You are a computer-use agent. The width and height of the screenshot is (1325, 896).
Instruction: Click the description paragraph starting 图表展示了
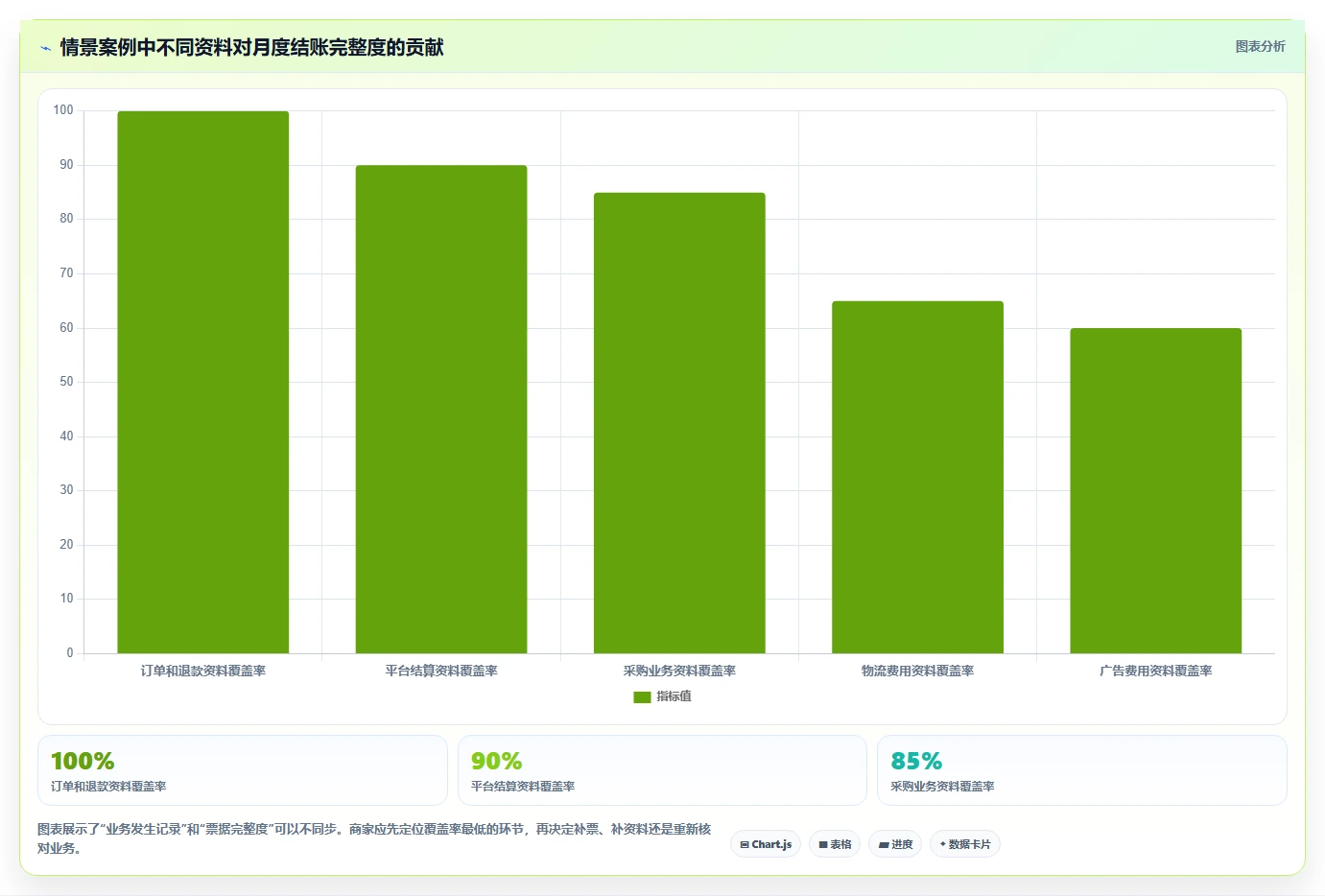374,838
